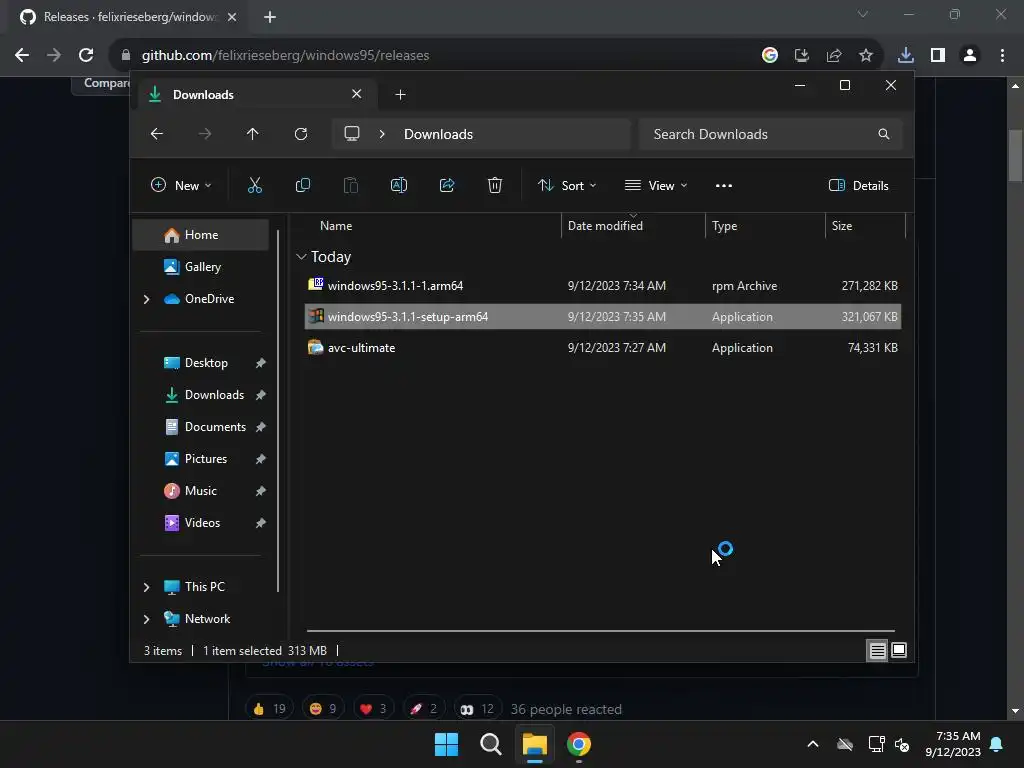Open taskbar Search
Image resolution: width=1024 pixels, height=768 pixels.
pyautogui.click(x=490, y=744)
